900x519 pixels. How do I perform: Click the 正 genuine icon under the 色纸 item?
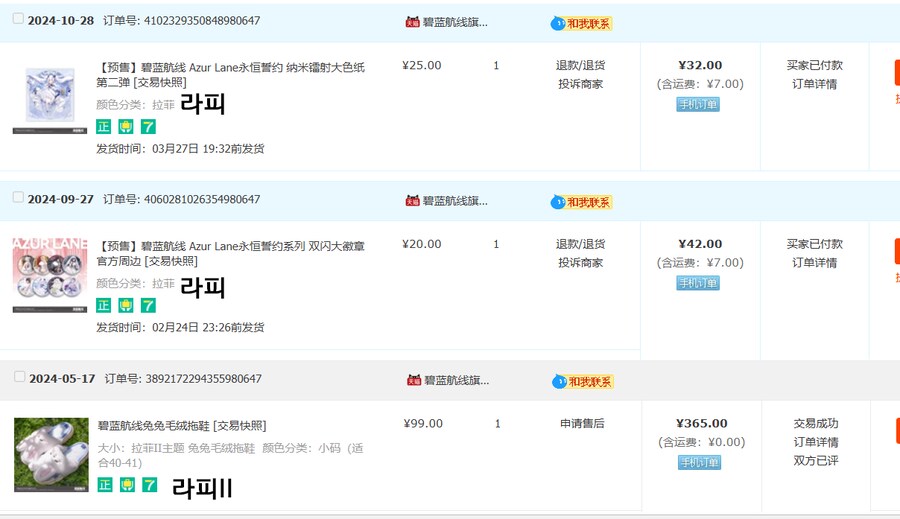[103, 126]
